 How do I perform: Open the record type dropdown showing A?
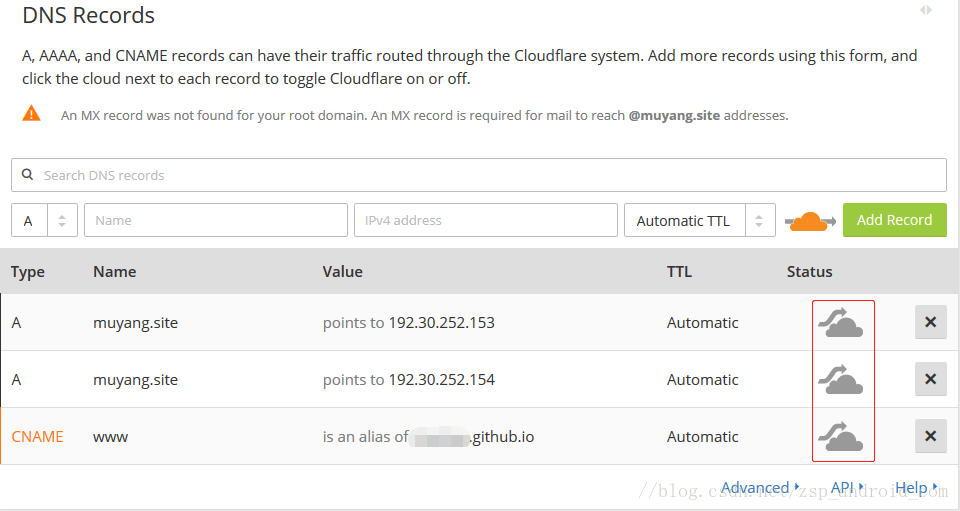pyautogui.click(x=44, y=221)
